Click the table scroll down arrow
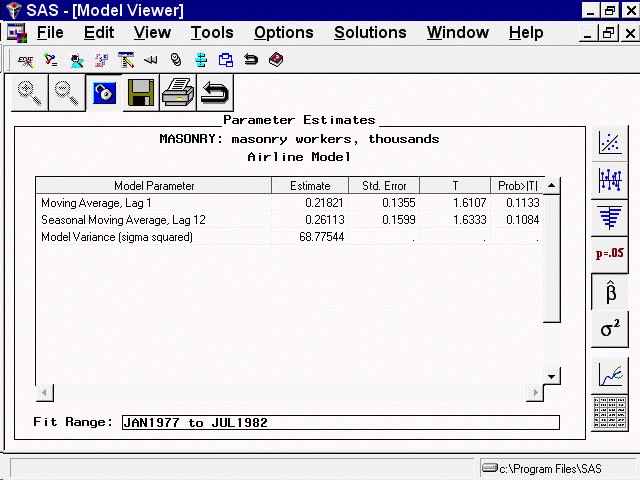Viewport: 640px width, 480px height. (551, 376)
